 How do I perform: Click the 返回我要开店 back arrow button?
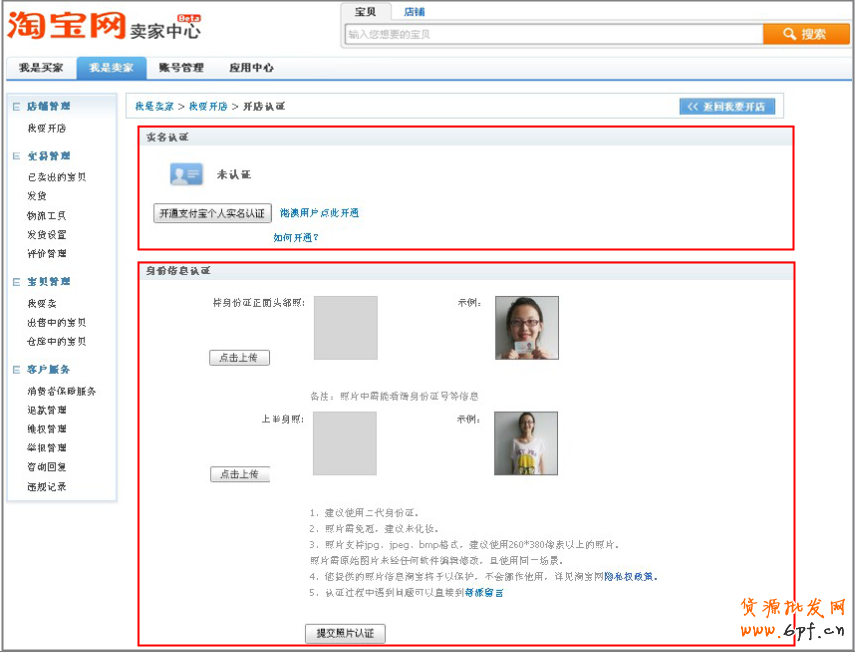click(727, 106)
